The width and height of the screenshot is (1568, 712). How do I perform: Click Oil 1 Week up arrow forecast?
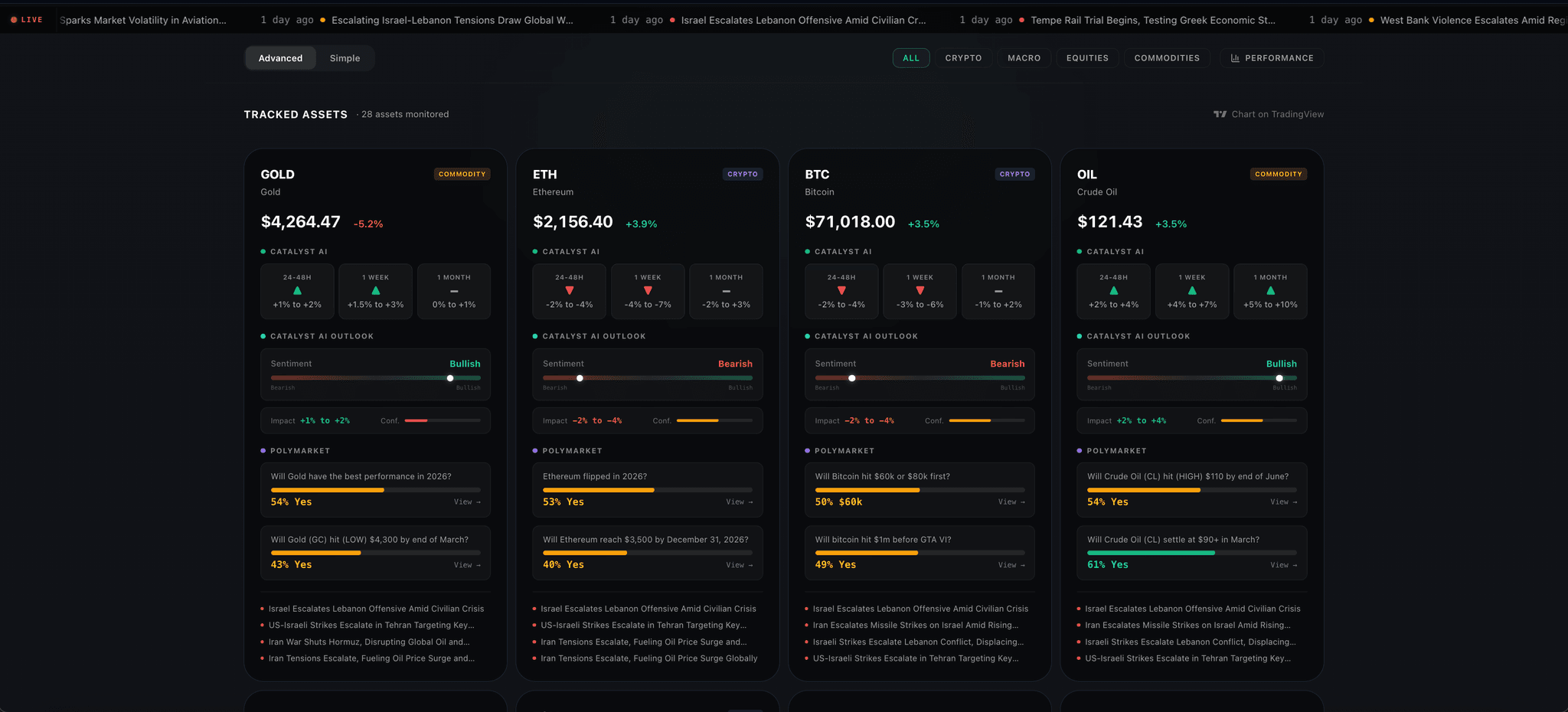(1192, 291)
